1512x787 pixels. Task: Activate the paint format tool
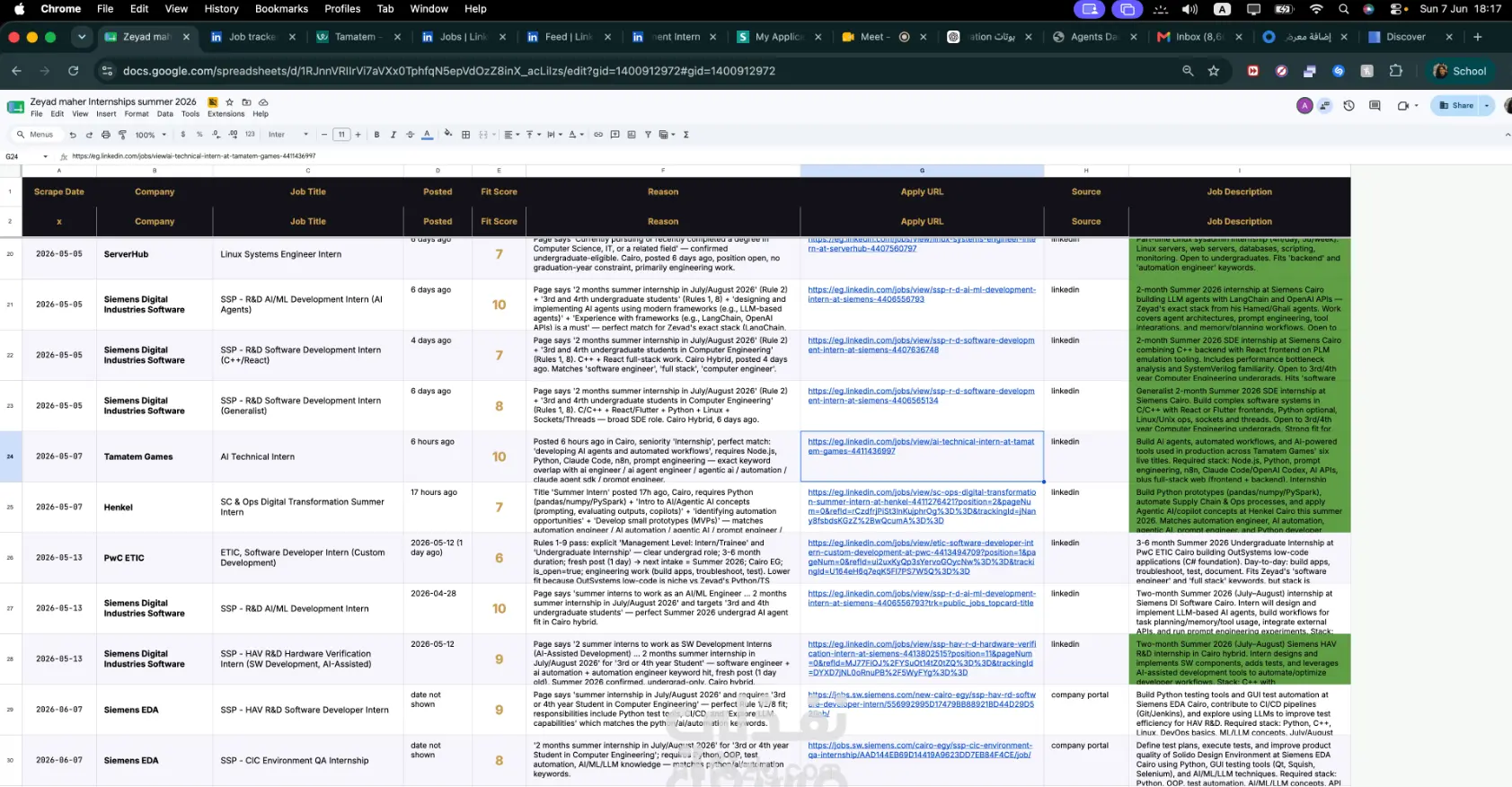(122, 135)
